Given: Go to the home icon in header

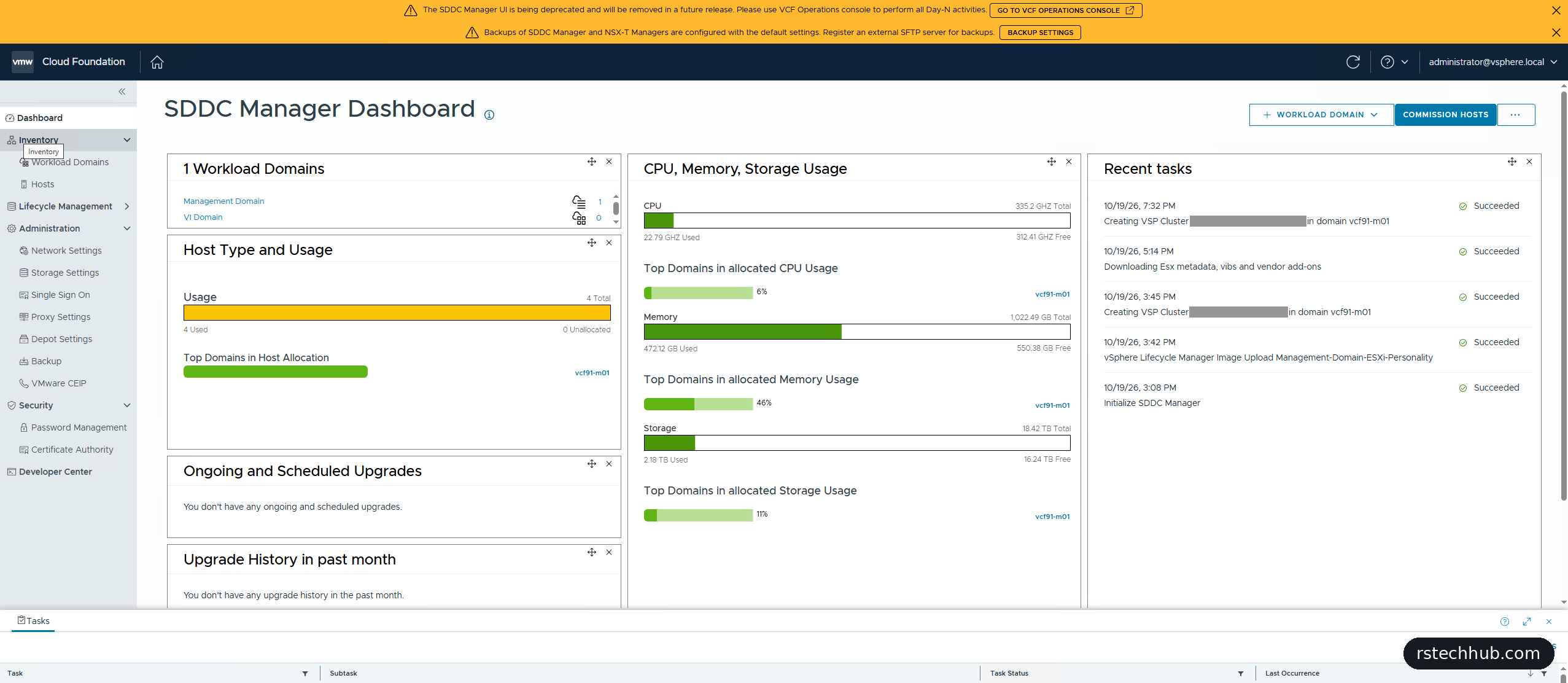Looking at the screenshot, I should [157, 62].
